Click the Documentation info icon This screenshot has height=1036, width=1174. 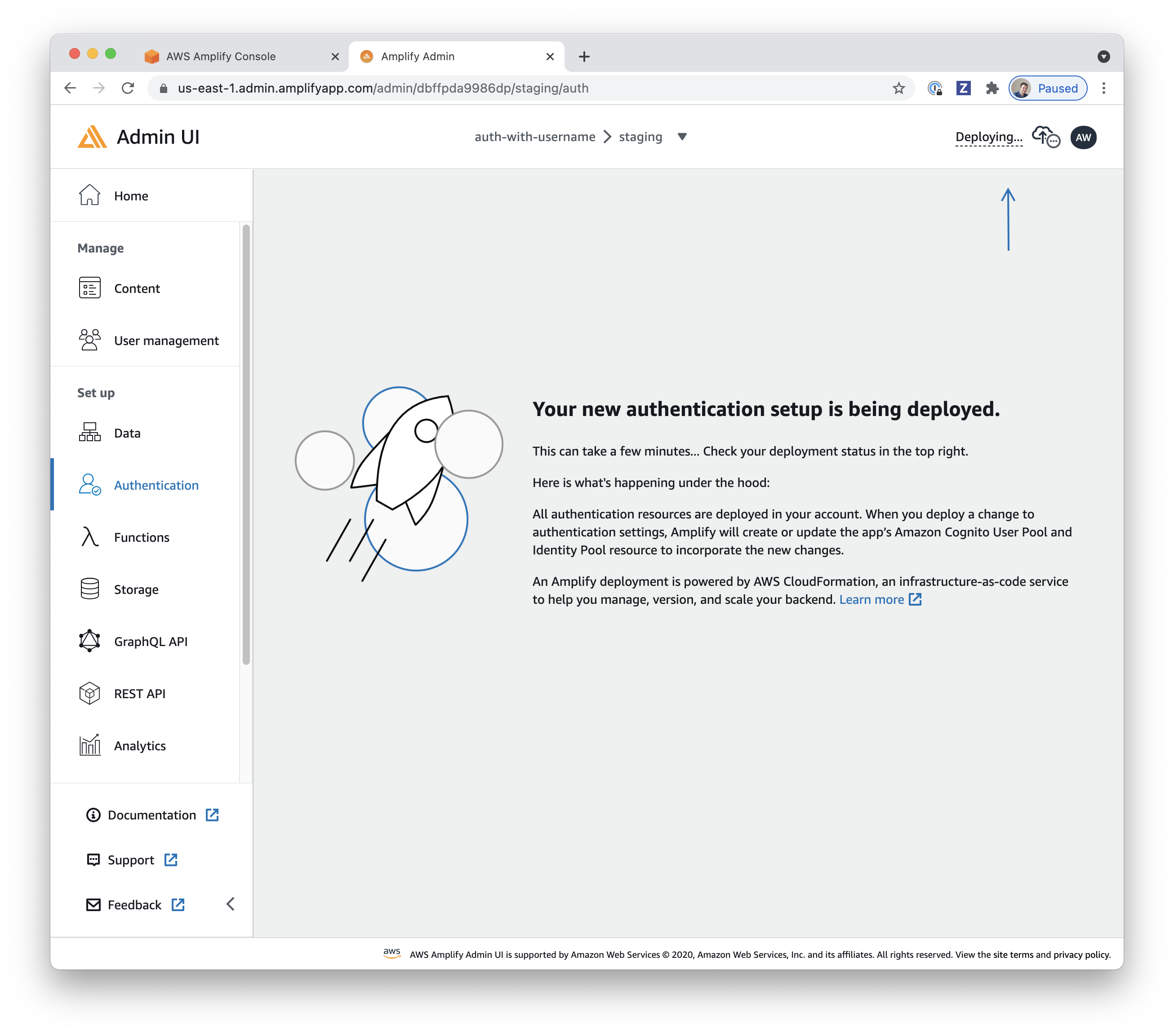(93, 815)
